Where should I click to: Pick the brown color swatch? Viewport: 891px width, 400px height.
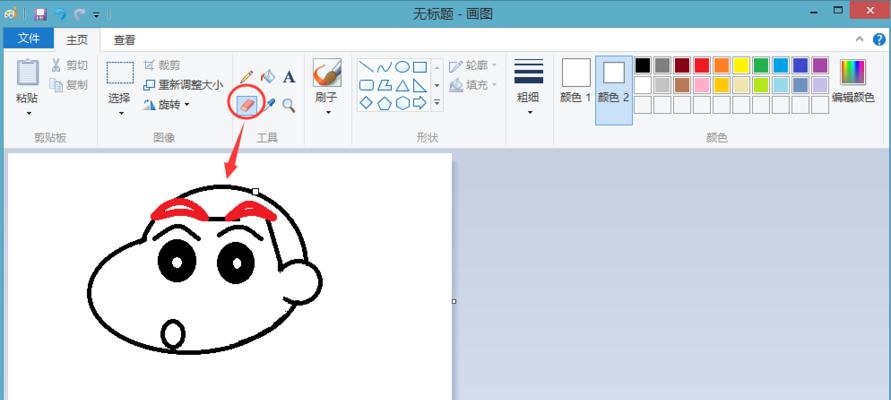tap(682, 85)
